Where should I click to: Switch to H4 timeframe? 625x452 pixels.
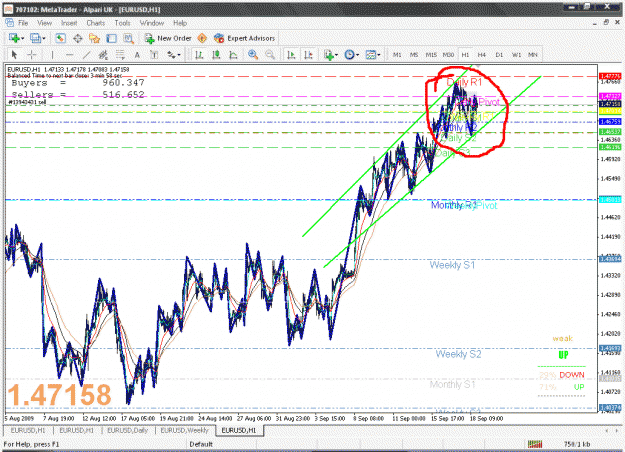click(482, 55)
